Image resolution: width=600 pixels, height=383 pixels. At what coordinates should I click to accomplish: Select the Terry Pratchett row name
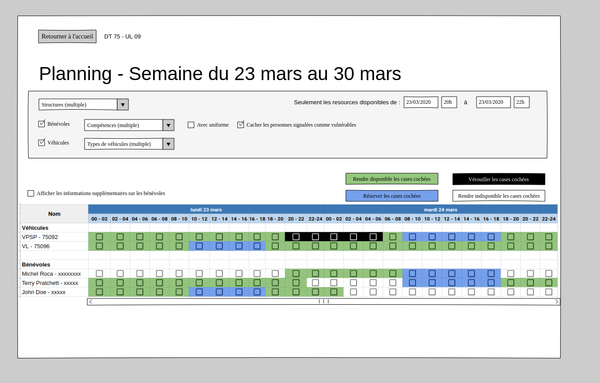tap(50, 283)
